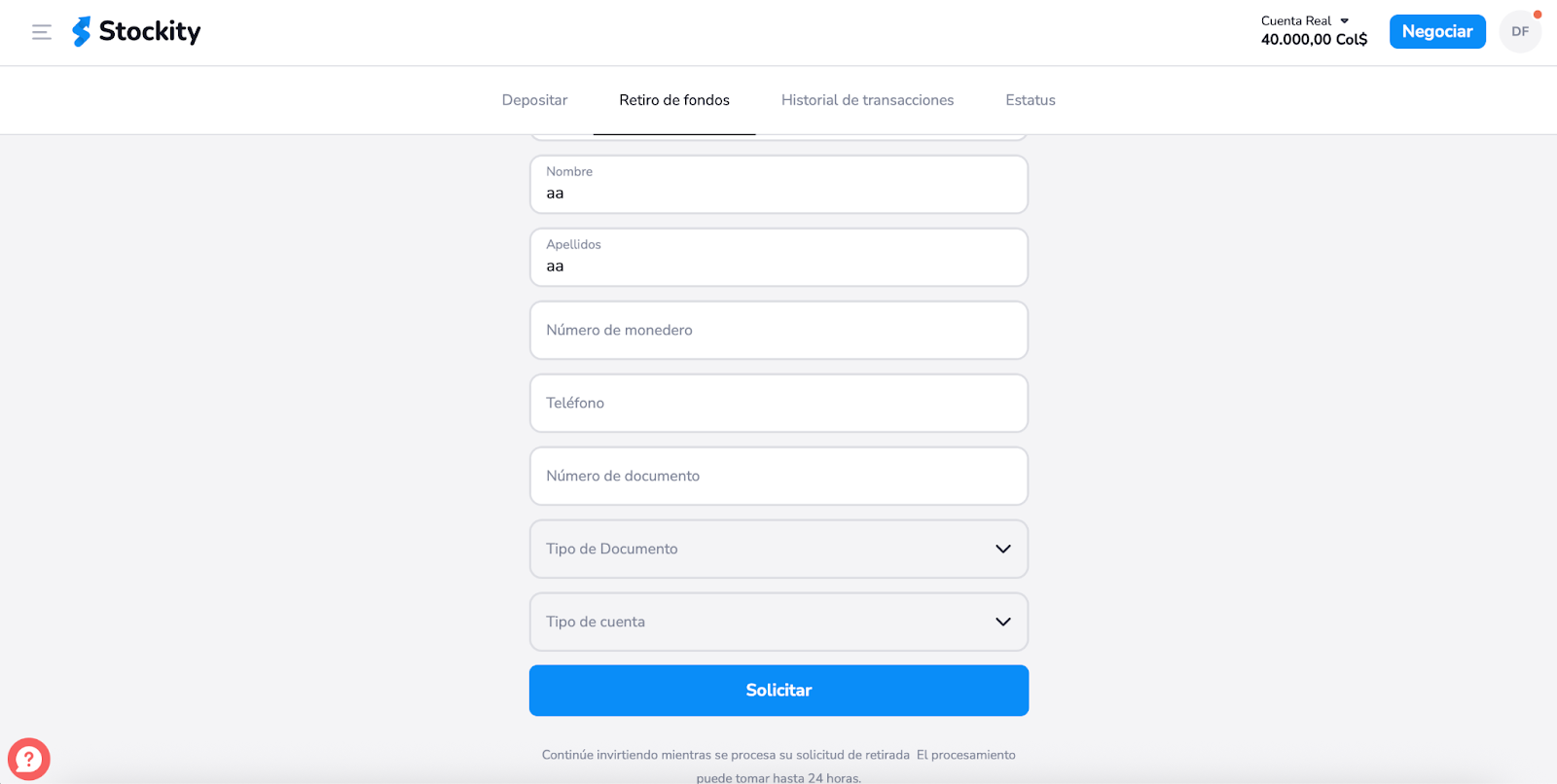Switch to the Depositar tab

pos(534,100)
